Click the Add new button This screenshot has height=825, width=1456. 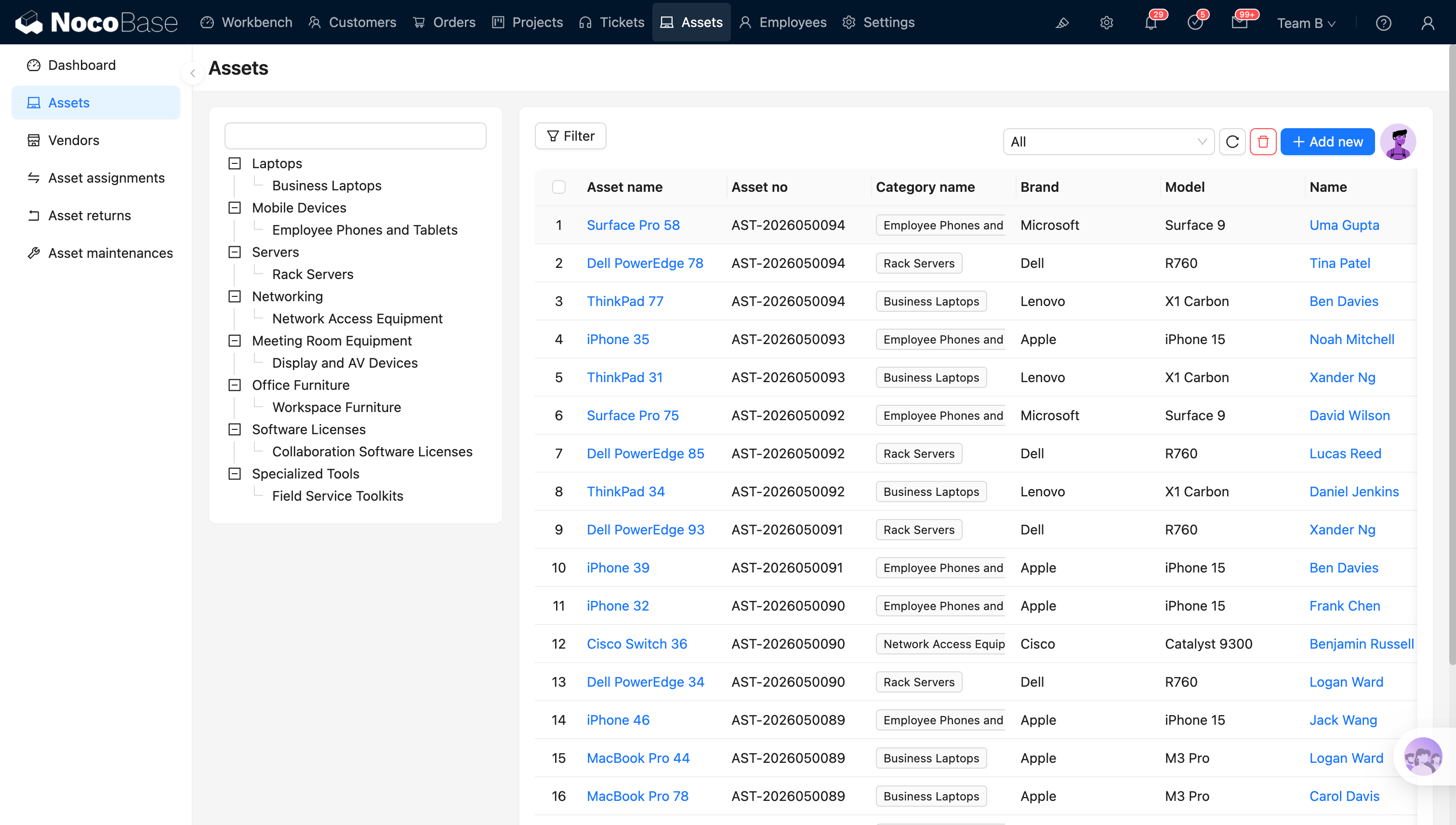[x=1327, y=142]
